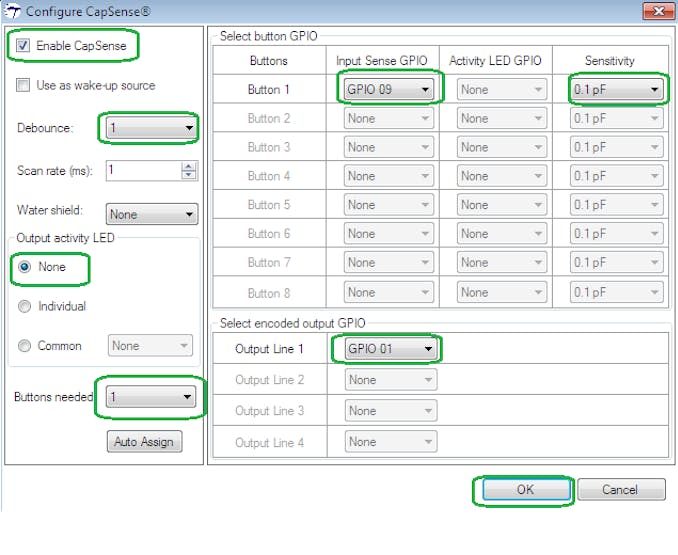Click the Input Sense GPIO column header
Viewport: 678px width, 555px height.
[382, 61]
